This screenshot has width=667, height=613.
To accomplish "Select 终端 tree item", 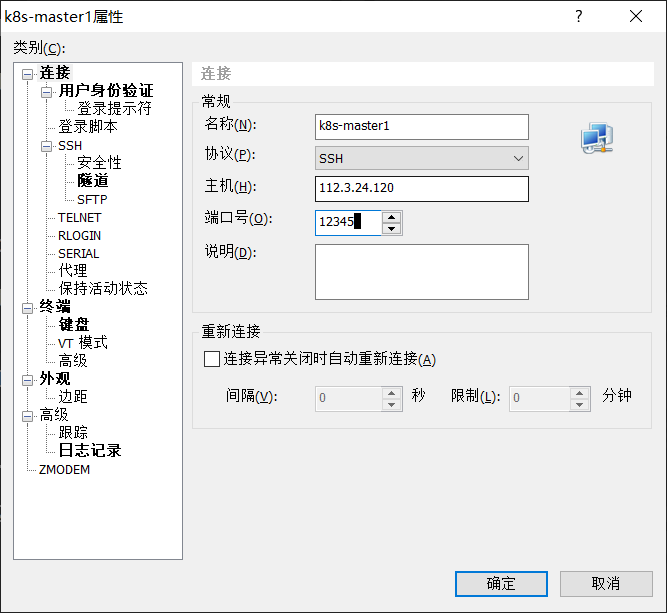I will coord(55,307).
